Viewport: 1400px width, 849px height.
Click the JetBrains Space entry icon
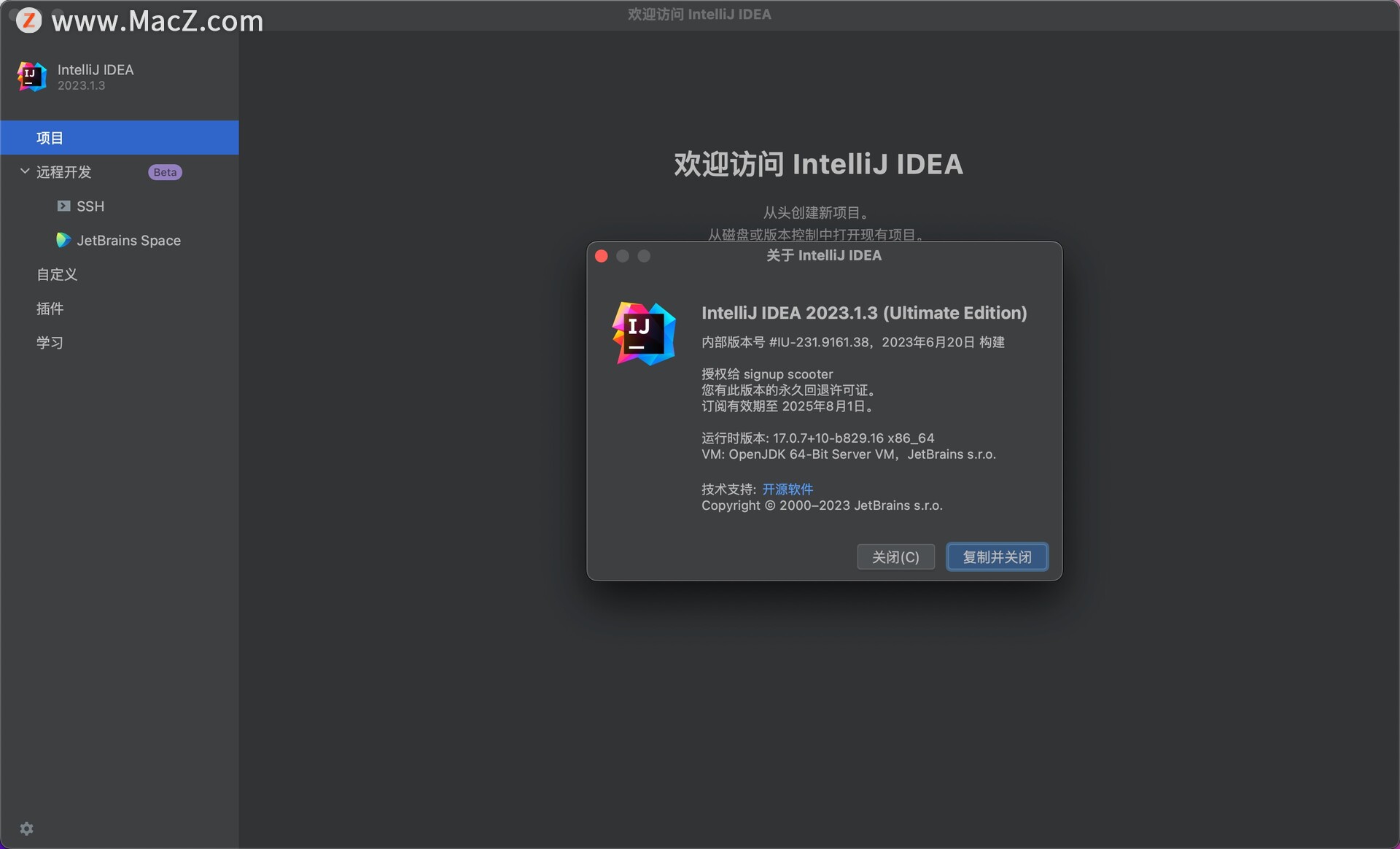coord(63,240)
